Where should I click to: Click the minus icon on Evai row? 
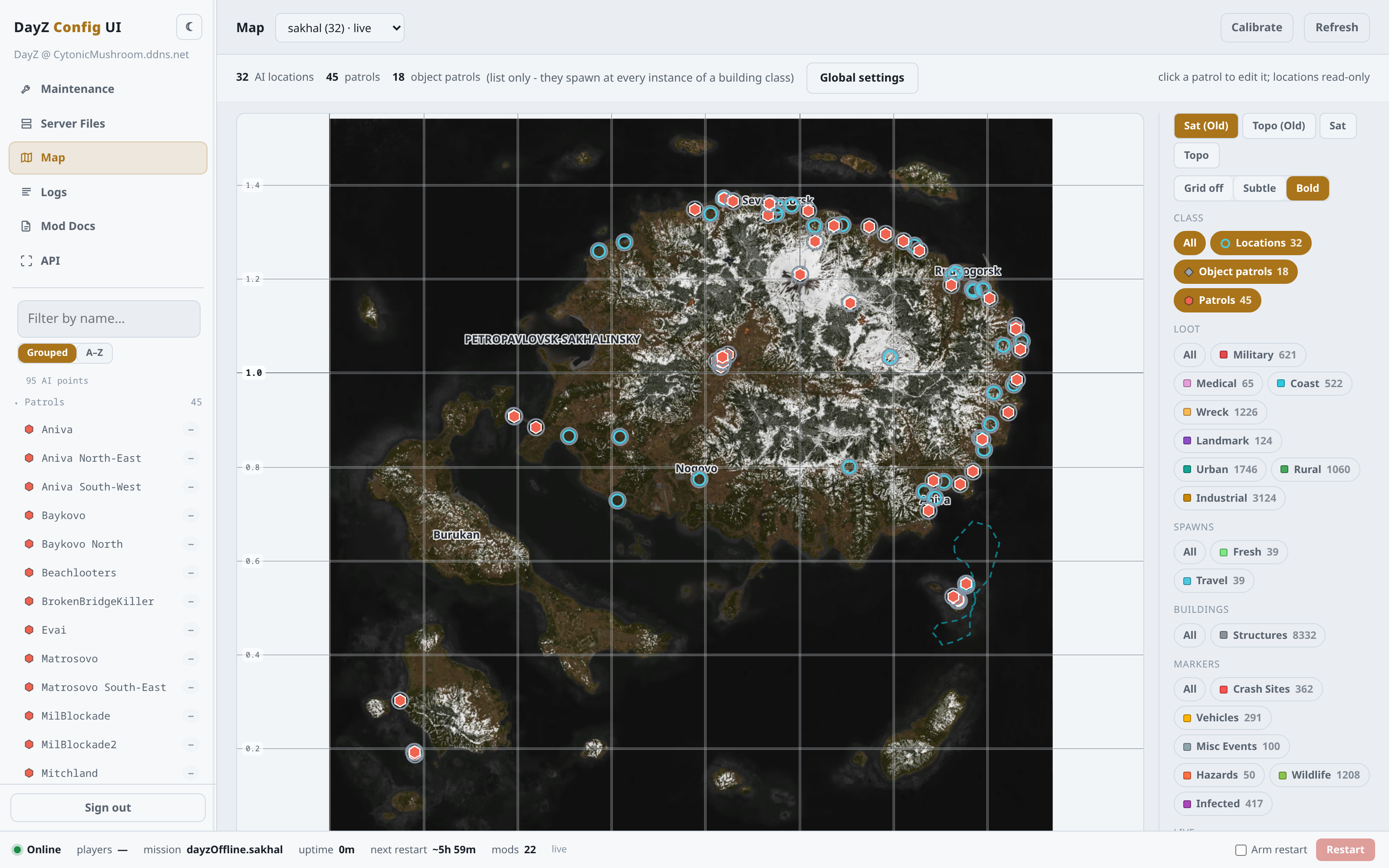click(191, 630)
